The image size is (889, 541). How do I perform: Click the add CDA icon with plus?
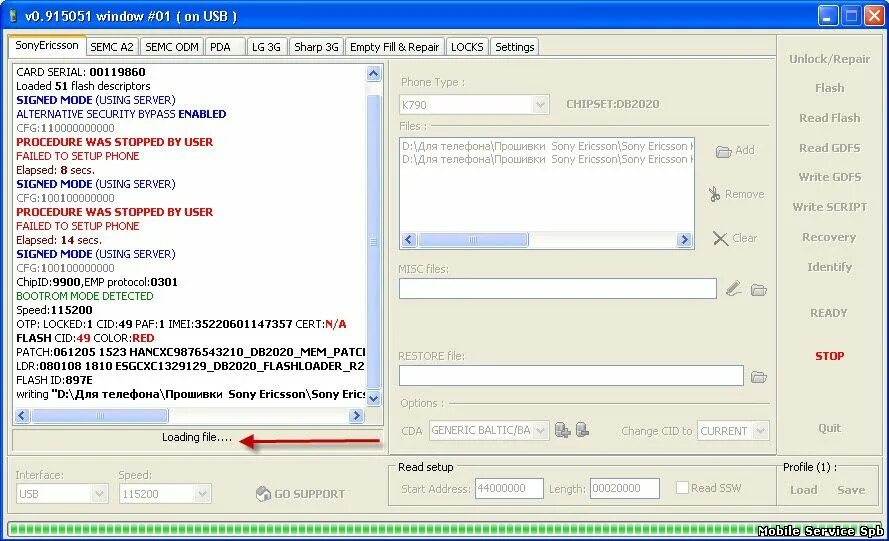(x=562, y=430)
